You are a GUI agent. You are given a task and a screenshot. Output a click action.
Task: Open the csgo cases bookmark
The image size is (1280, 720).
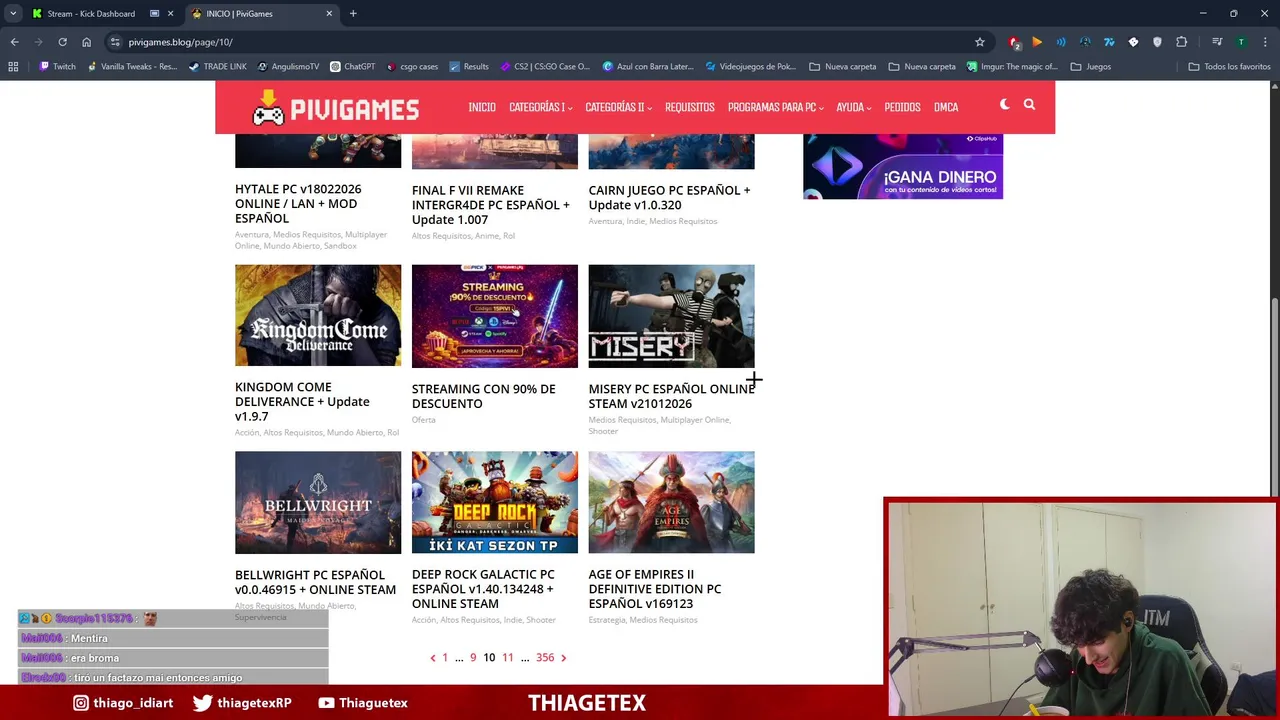click(411, 66)
